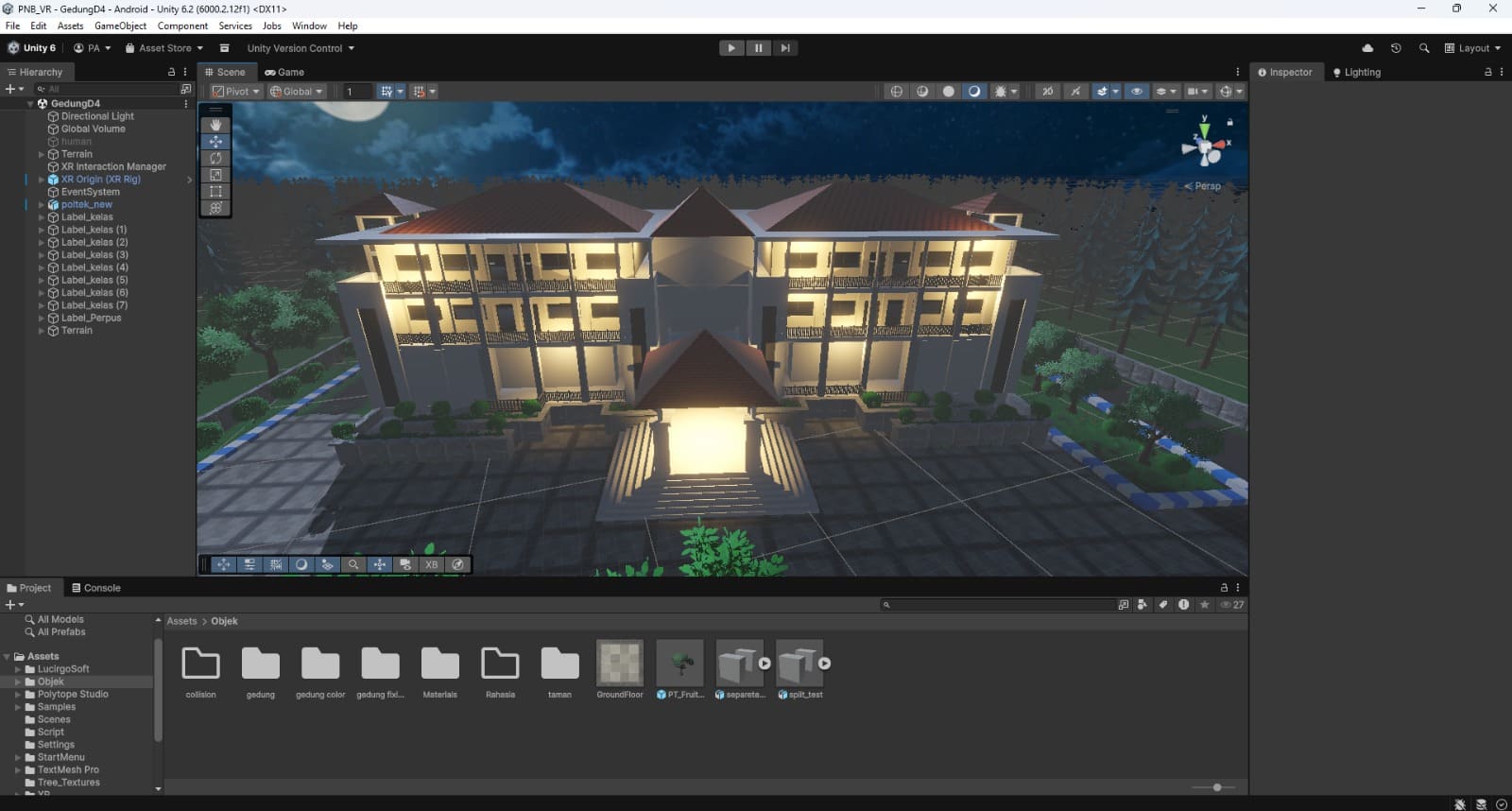Switch to the Inspector tab

[1285, 72]
